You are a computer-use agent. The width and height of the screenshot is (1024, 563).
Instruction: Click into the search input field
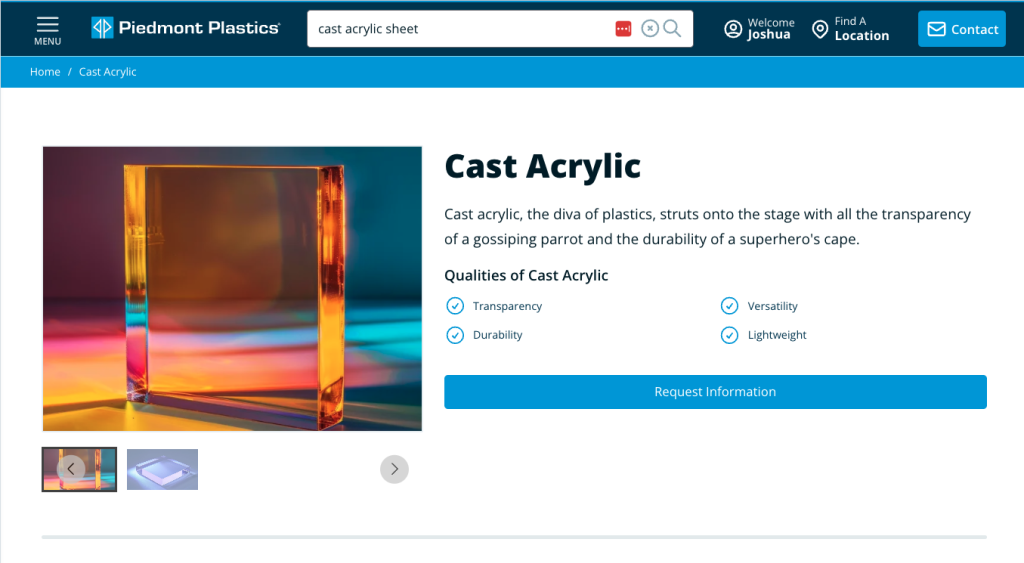click(x=460, y=29)
